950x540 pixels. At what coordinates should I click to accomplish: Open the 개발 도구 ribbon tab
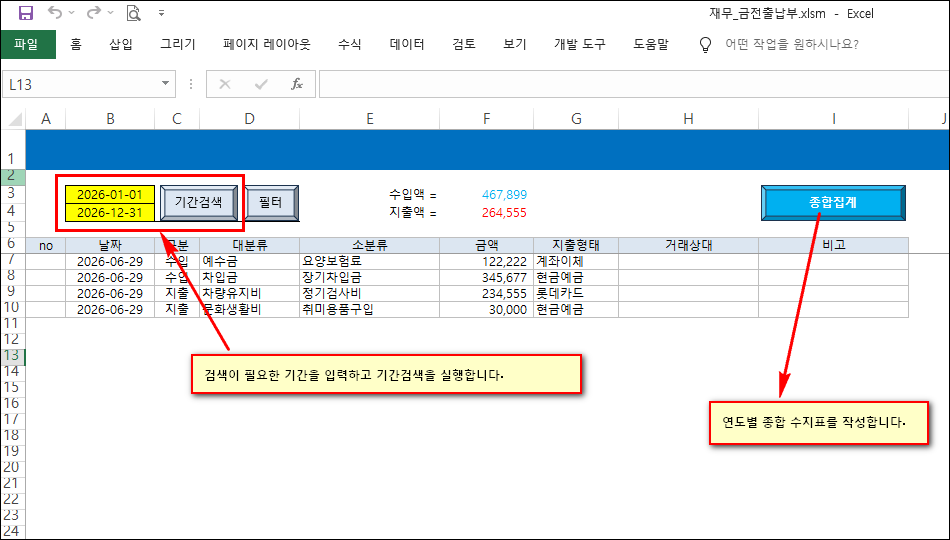click(579, 44)
